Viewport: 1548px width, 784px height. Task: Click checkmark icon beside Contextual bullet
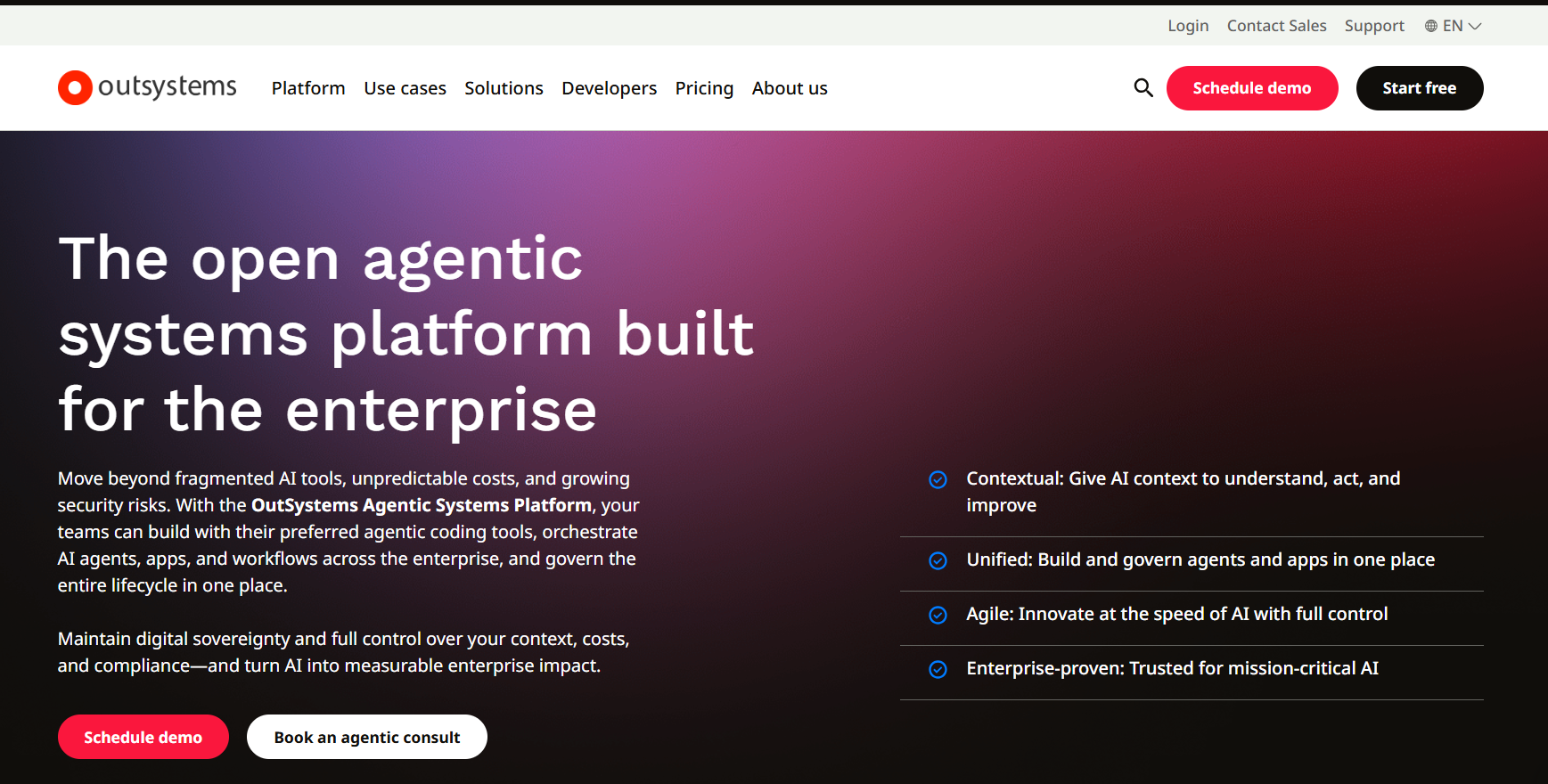coord(938,480)
